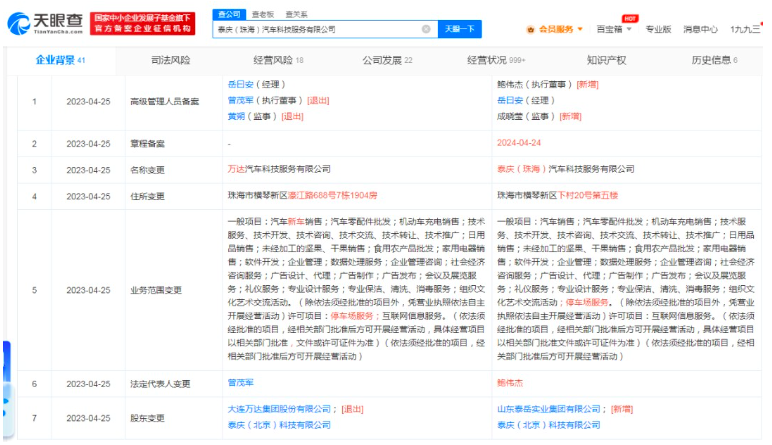The width and height of the screenshot is (772, 445).
Task: Switch to the 企业背景 tab
Action: point(60,60)
